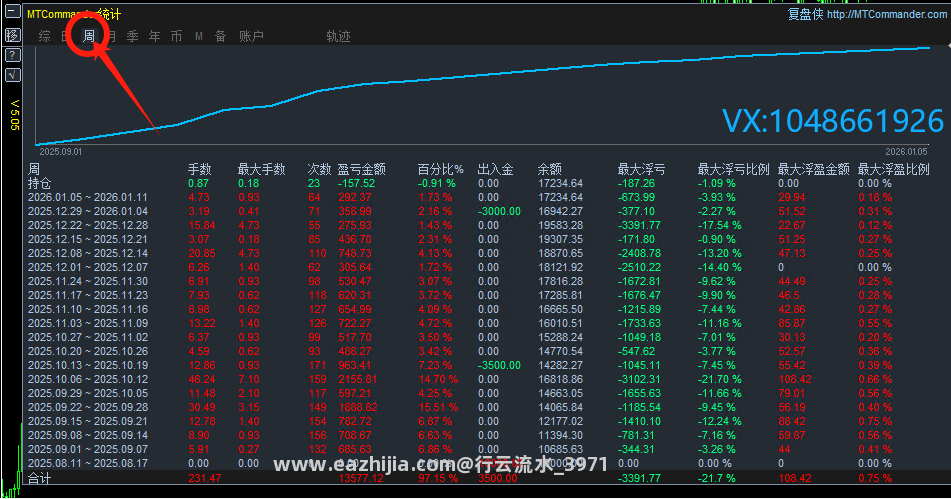Collapse the panel with the minus icon
951x499 pixels.
tap(13, 12)
